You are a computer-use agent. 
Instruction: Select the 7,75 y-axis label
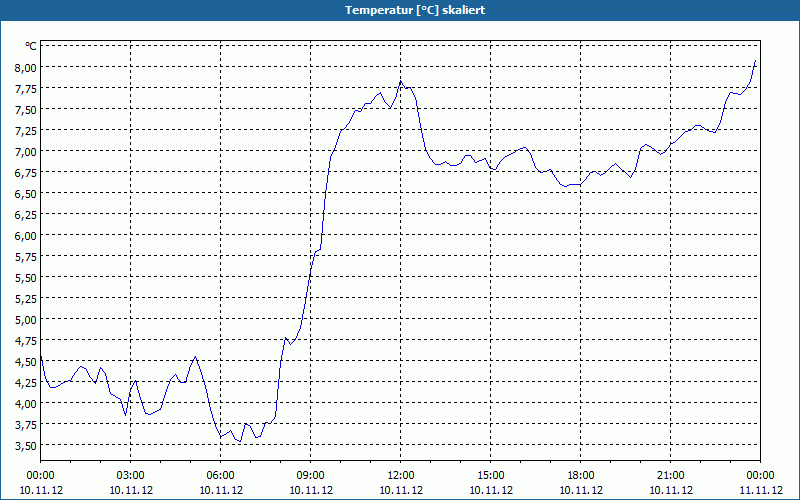26,88
